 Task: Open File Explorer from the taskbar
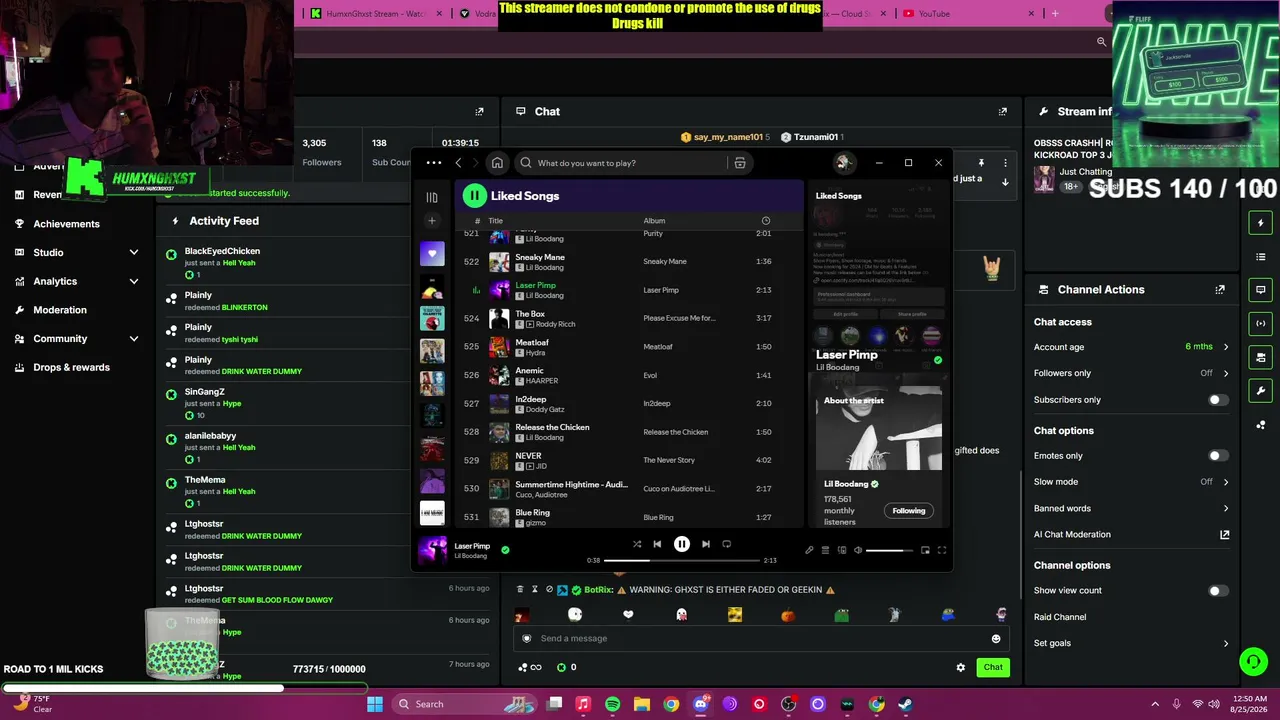pyautogui.click(x=642, y=704)
